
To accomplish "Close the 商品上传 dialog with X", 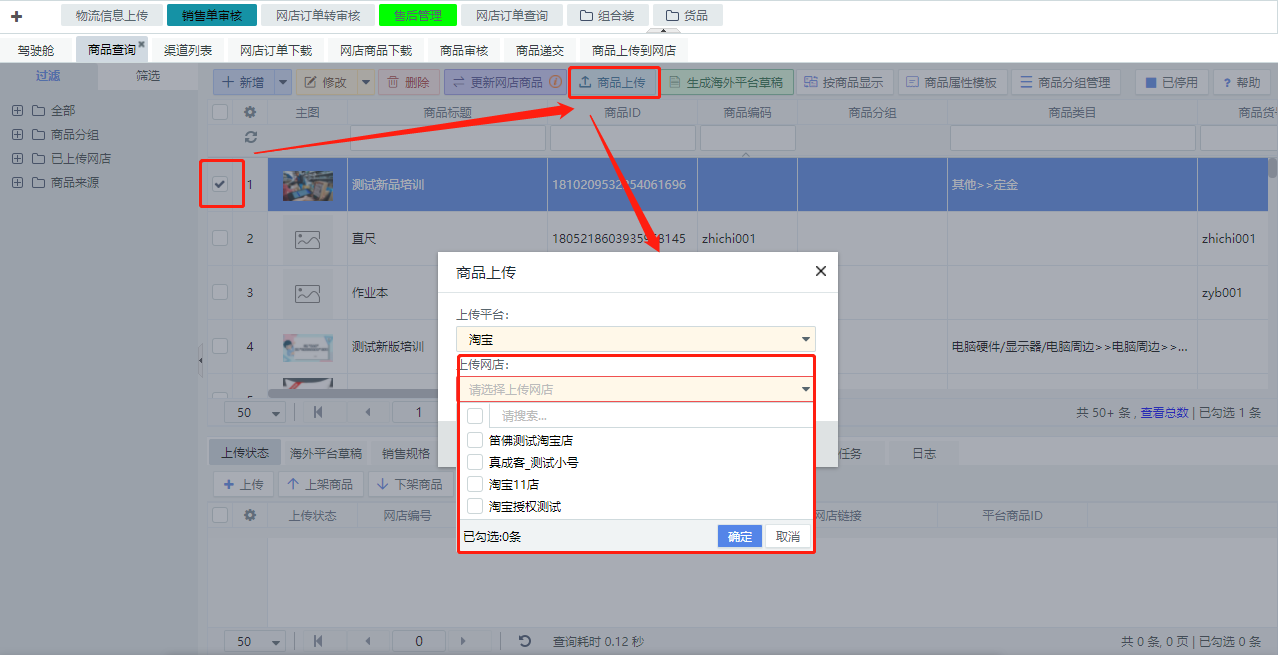I will pyautogui.click(x=820, y=271).
